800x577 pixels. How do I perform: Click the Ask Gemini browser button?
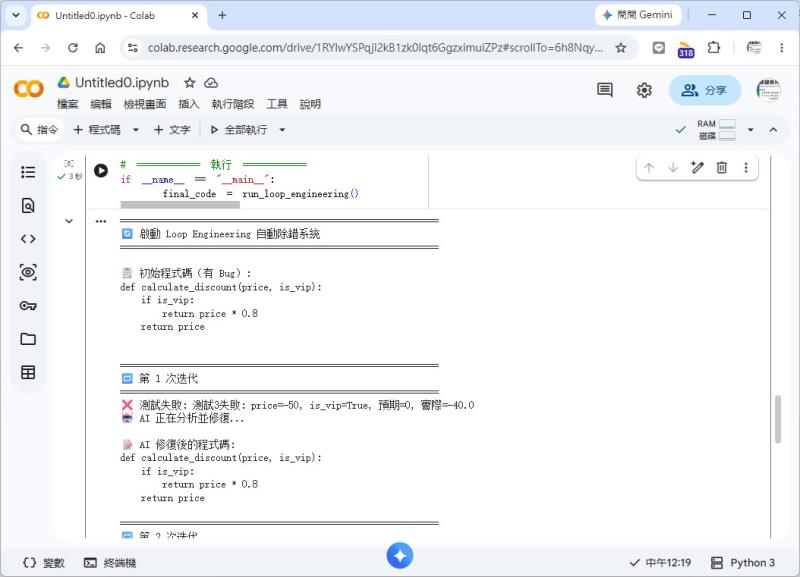(x=638, y=15)
